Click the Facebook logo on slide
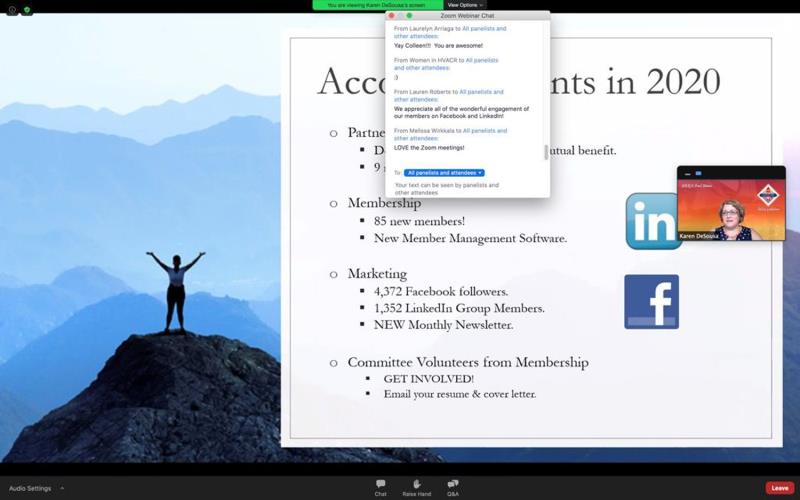This screenshot has width=800, height=500. [651, 302]
